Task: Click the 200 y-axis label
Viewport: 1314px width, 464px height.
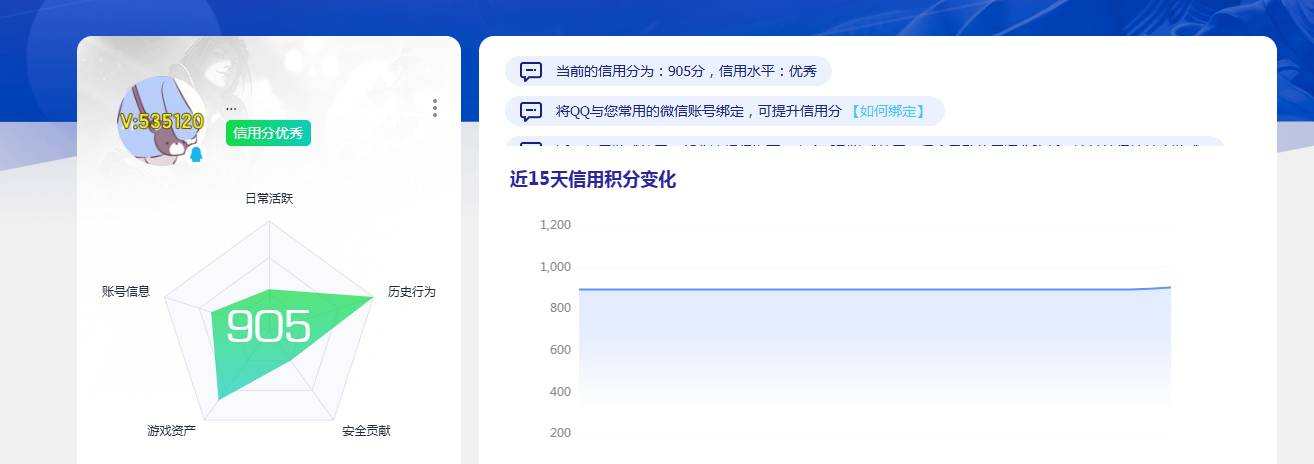Action: pos(560,433)
